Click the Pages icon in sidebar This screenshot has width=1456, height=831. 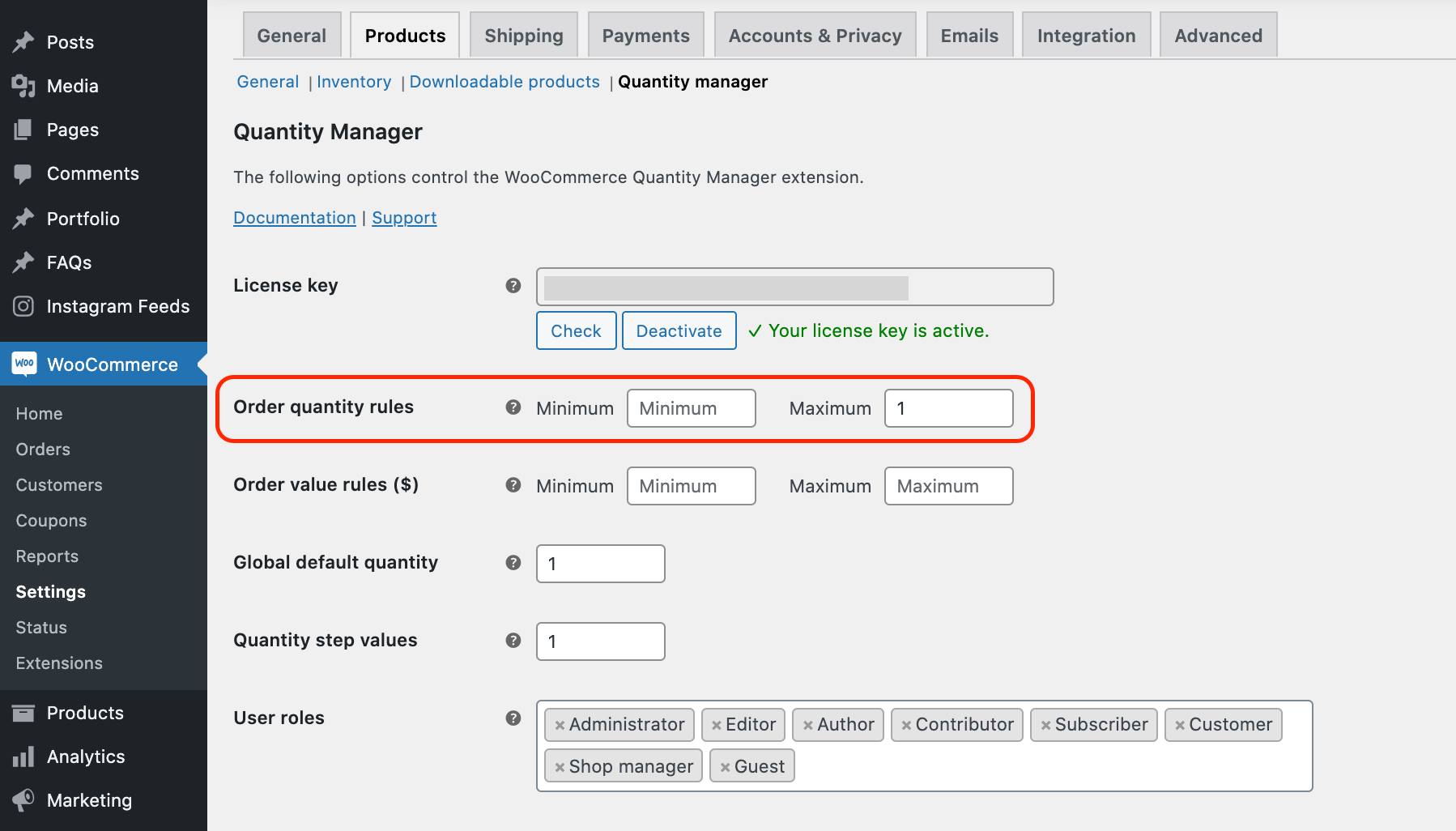pyautogui.click(x=23, y=130)
